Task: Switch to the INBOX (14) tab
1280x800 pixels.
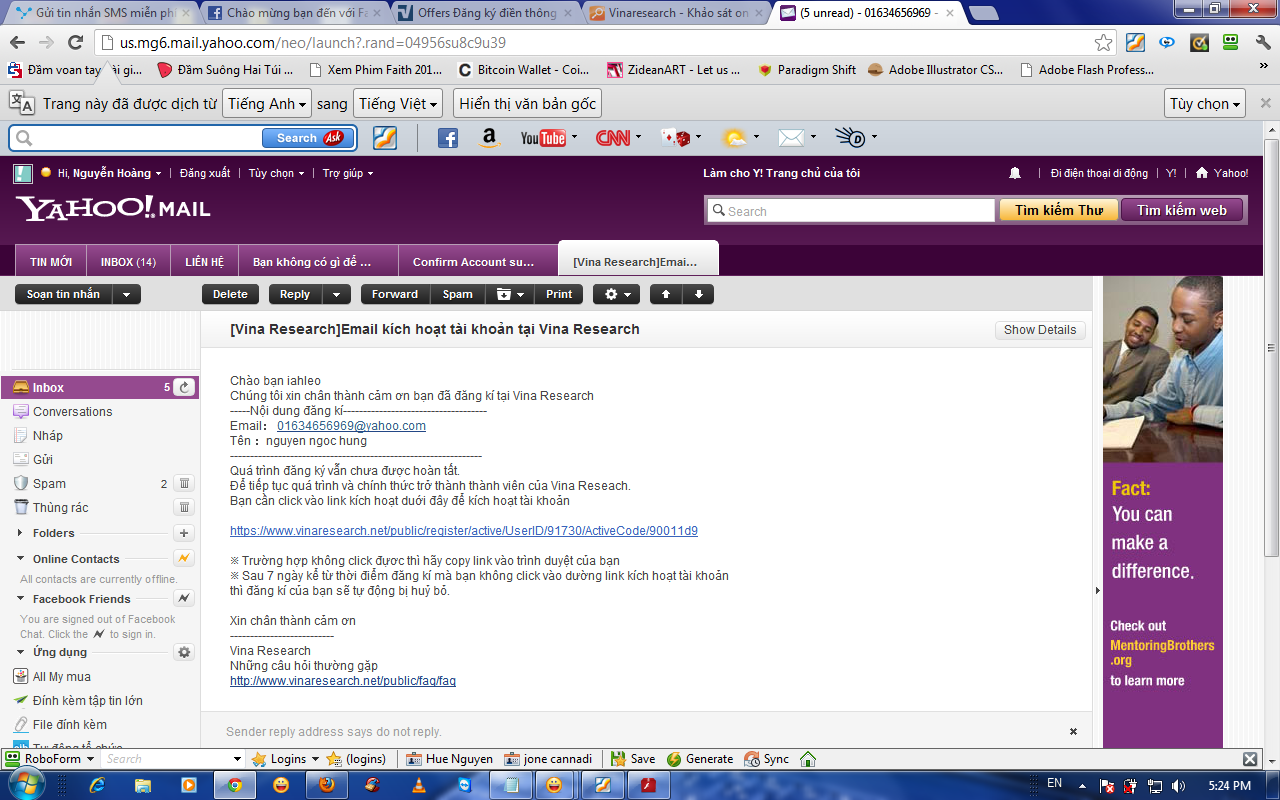Action: click(128, 262)
